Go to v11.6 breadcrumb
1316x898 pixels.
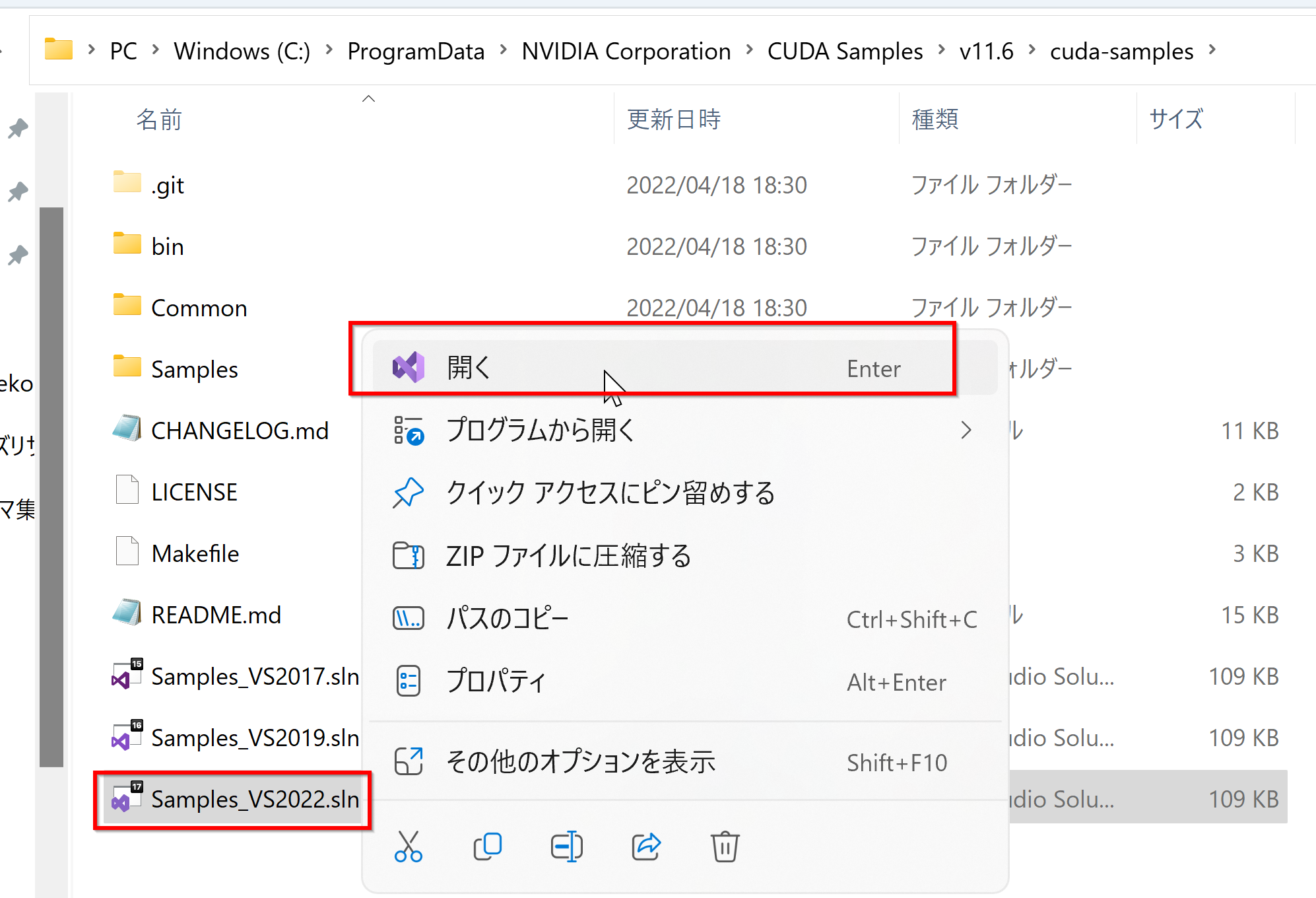coord(986,51)
